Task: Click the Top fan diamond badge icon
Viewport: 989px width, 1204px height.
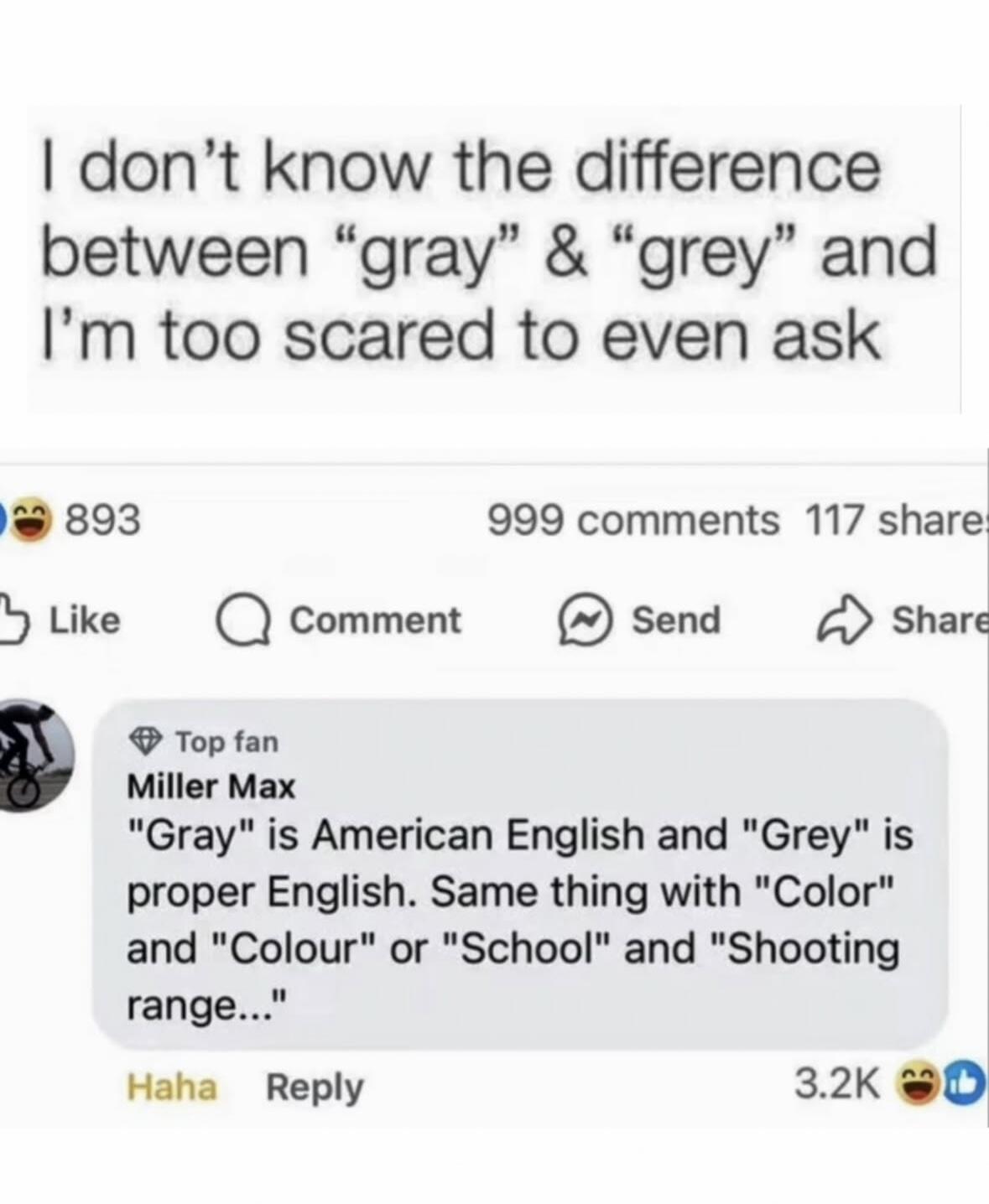Action: (146, 740)
